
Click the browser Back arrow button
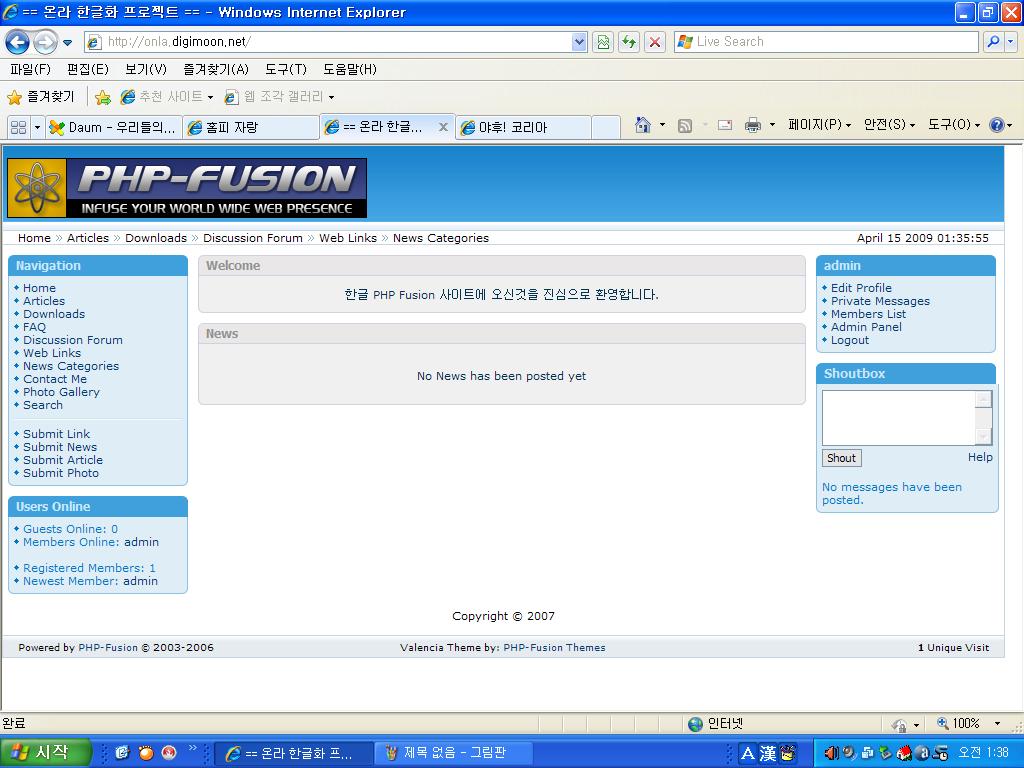click(17, 42)
